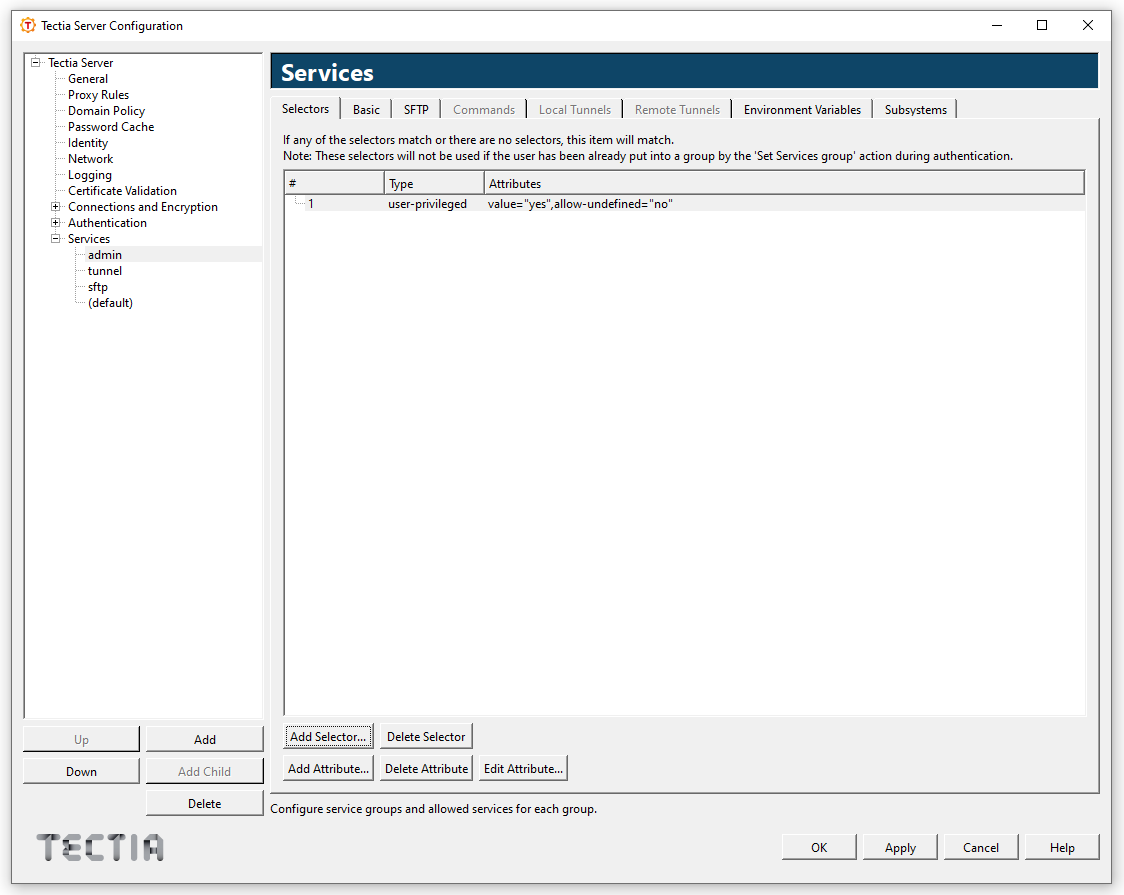Click Add Attribute... button
Viewport: 1124px width, 895px height.
[x=328, y=768]
